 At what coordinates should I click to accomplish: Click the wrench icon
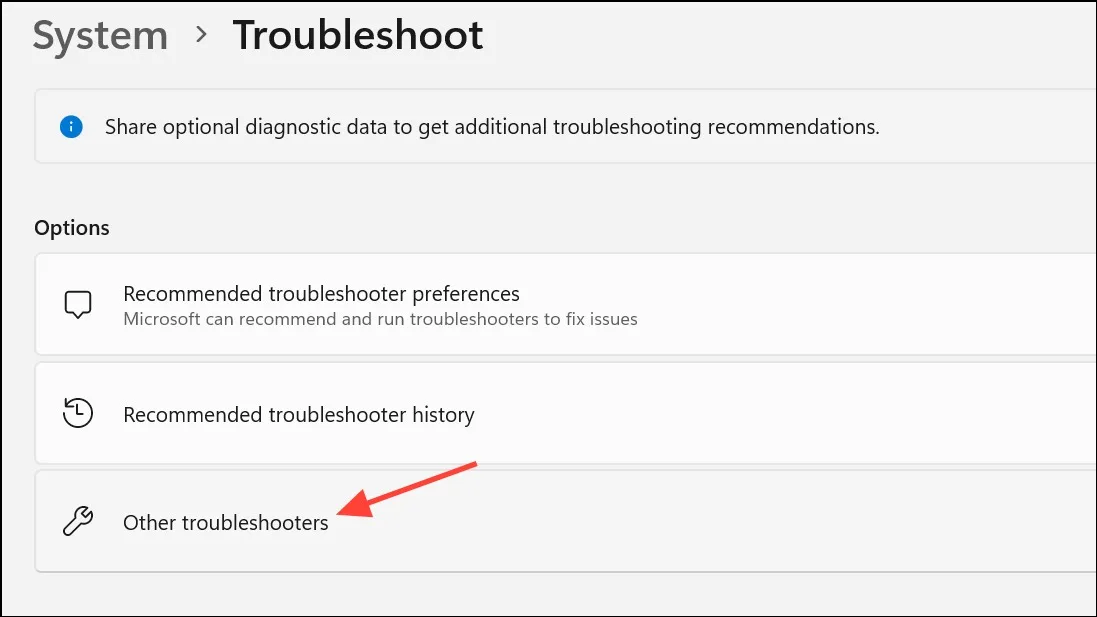click(78, 521)
